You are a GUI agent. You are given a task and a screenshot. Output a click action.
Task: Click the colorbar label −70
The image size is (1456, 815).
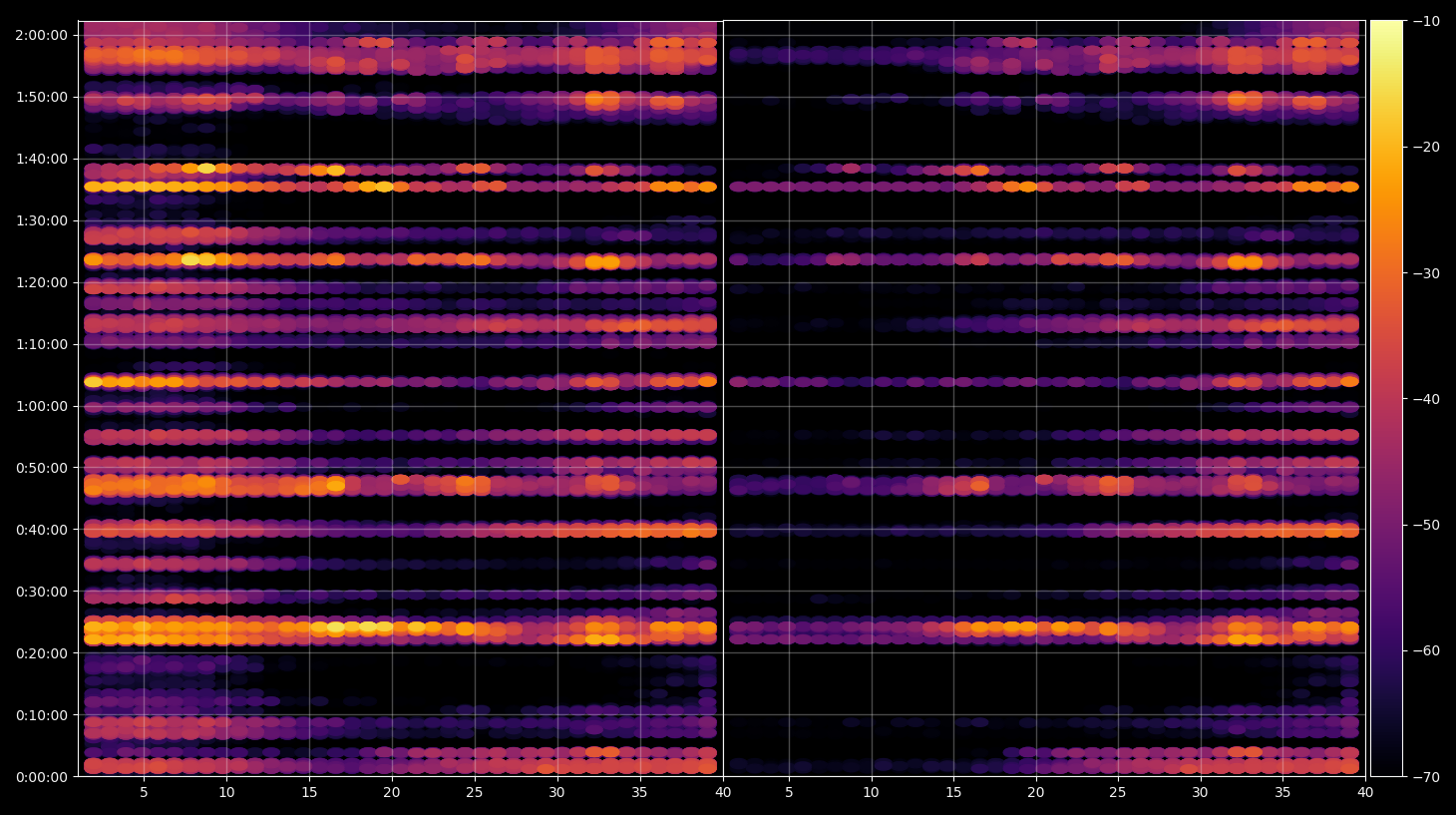(x=1427, y=776)
